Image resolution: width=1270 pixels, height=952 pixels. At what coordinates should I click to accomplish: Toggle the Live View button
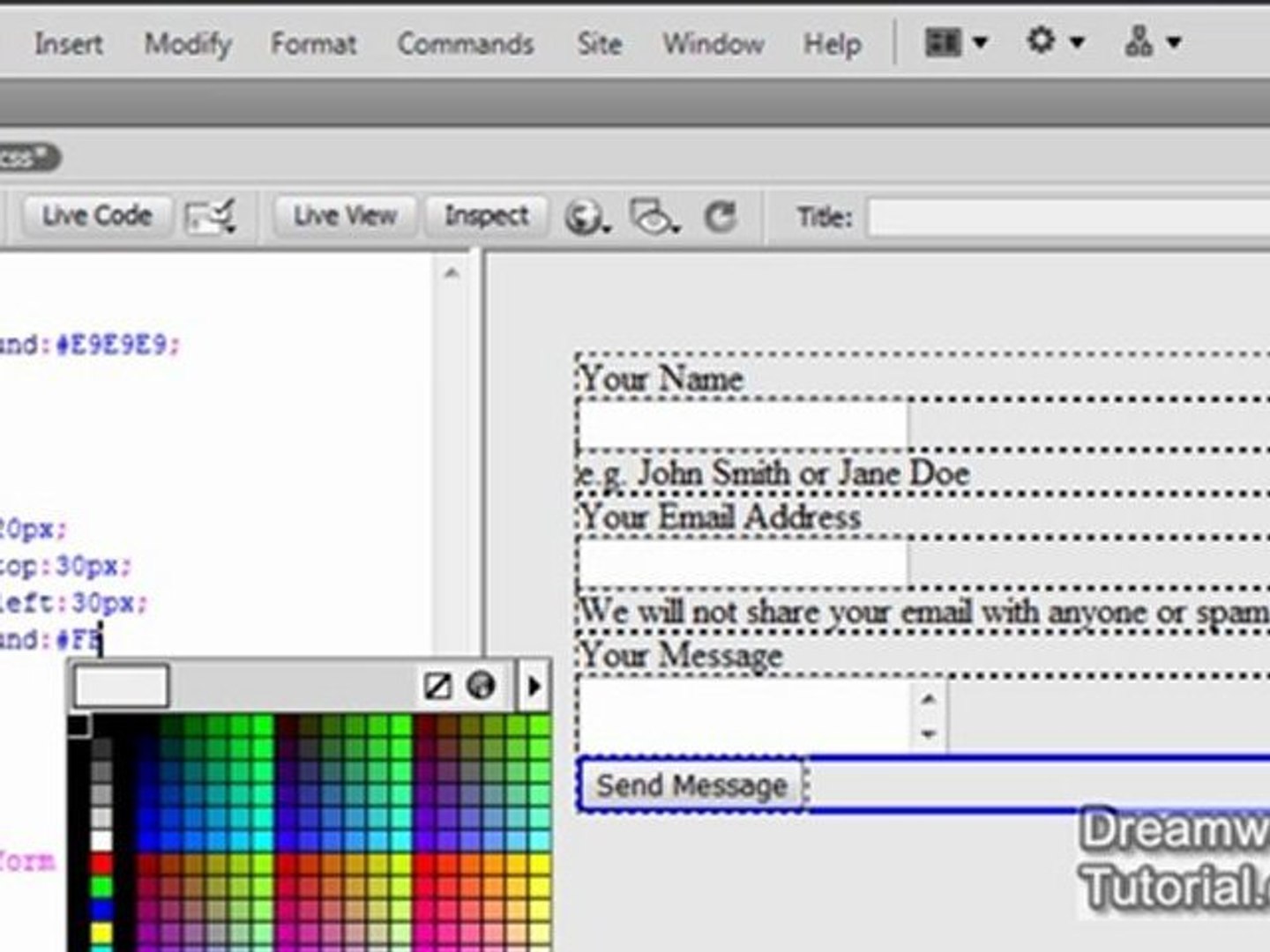pos(345,215)
